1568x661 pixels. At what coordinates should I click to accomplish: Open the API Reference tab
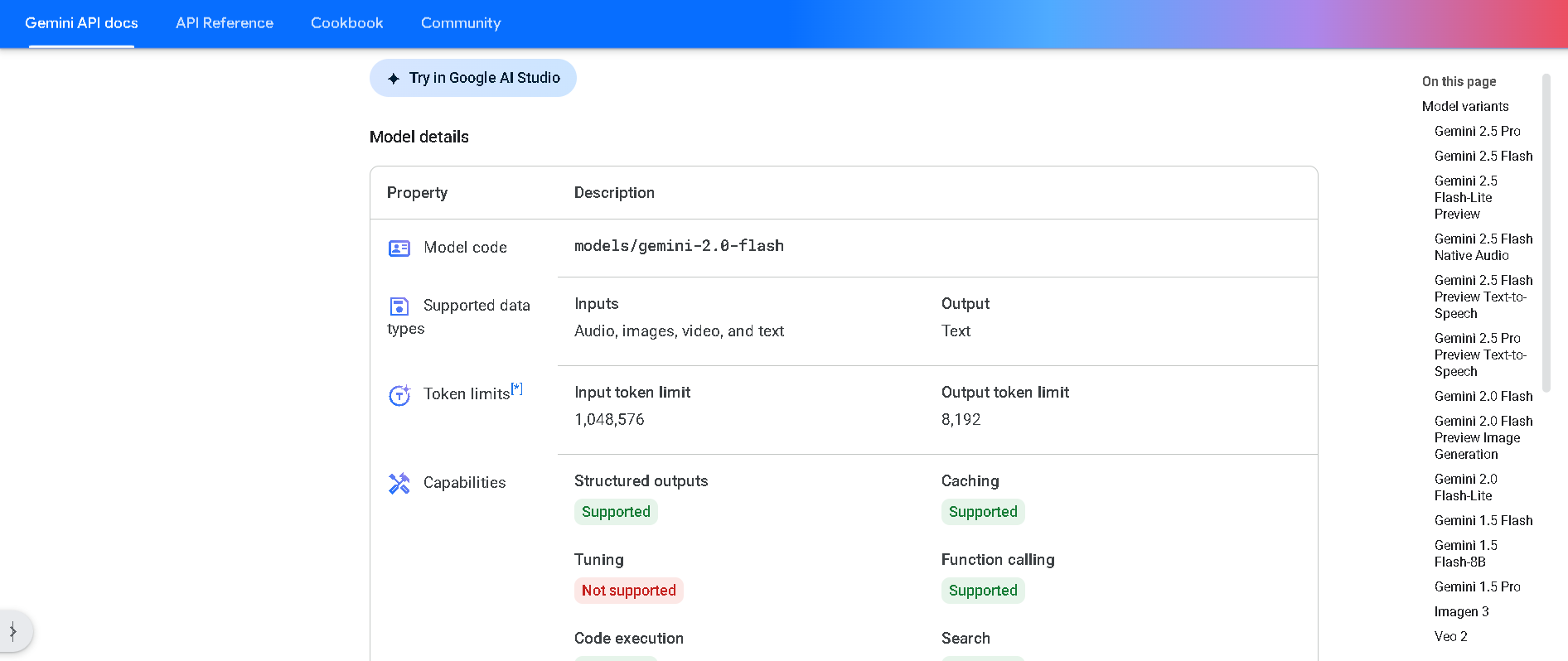pyautogui.click(x=225, y=23)
